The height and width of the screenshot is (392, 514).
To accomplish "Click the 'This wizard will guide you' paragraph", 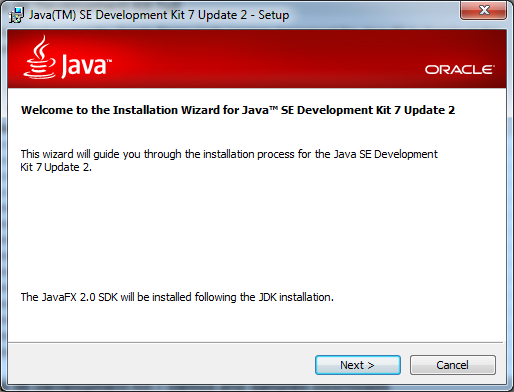I will point(229,160).
